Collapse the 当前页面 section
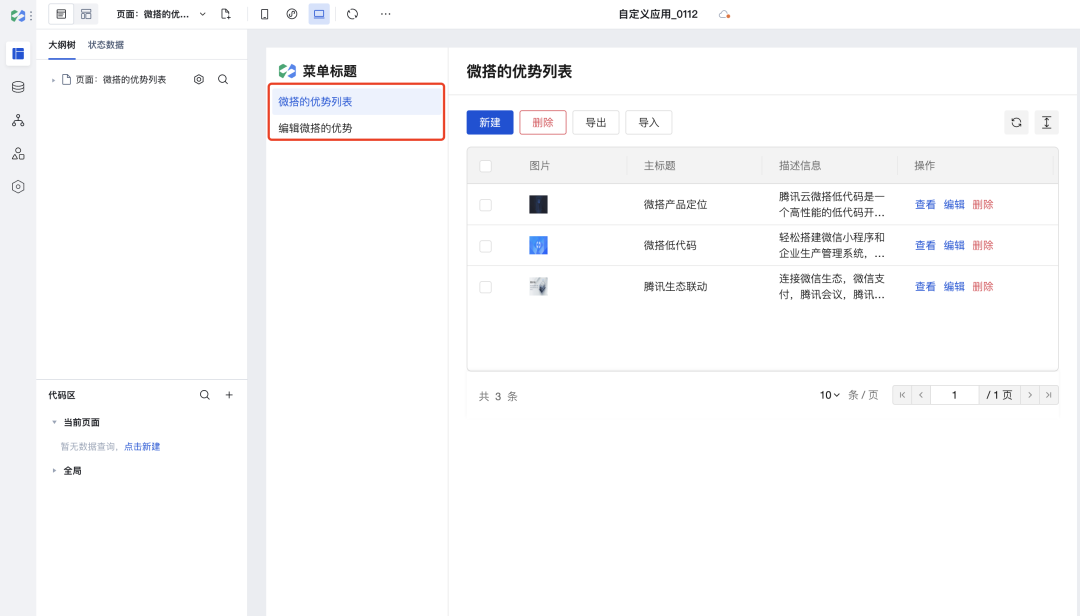 click(54, 422)
